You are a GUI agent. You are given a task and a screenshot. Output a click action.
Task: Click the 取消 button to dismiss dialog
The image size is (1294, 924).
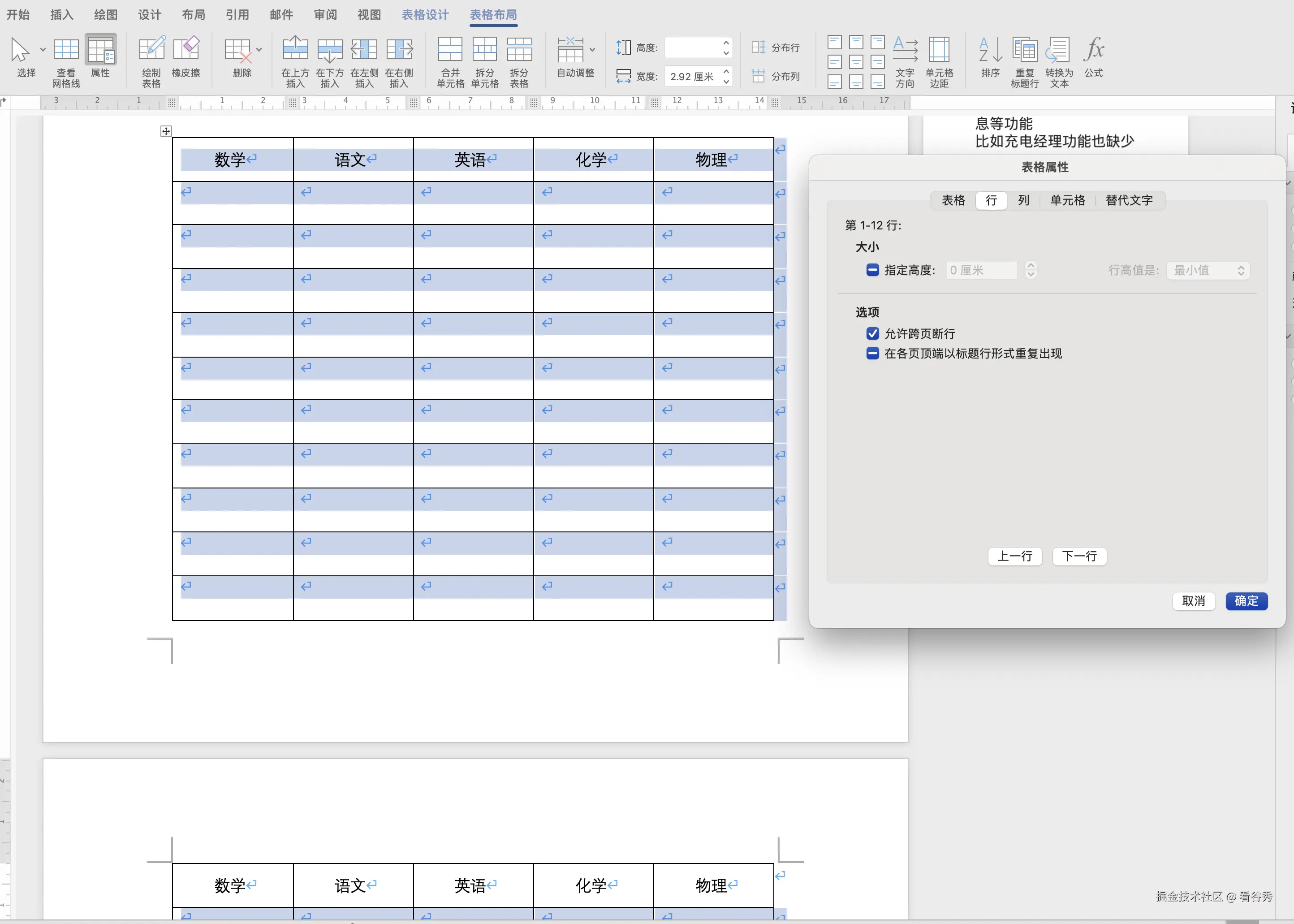pyautogui.click(x=1194, y=601)
